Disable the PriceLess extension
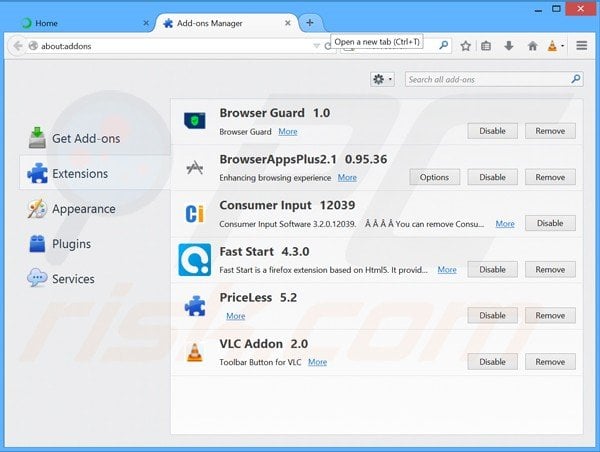This screenshot has height=452, width=600. click(492, 315)
